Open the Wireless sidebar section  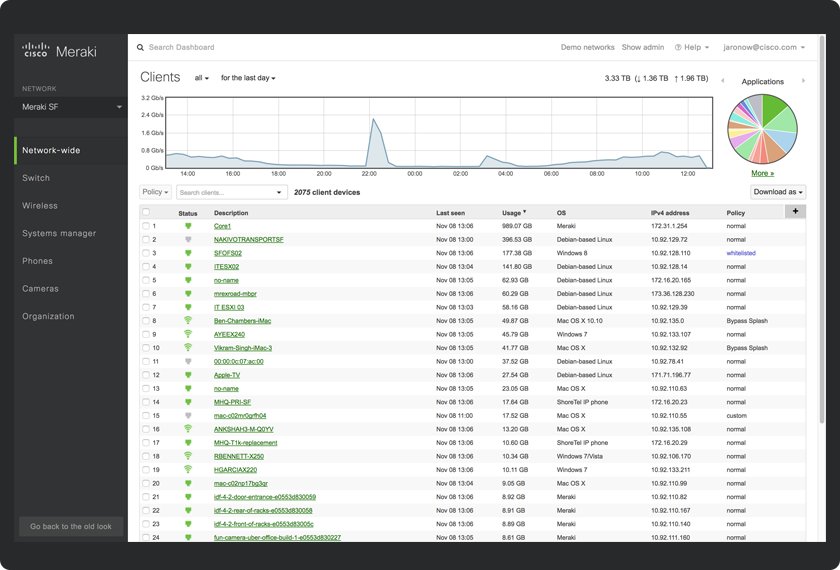pos(40,206)
